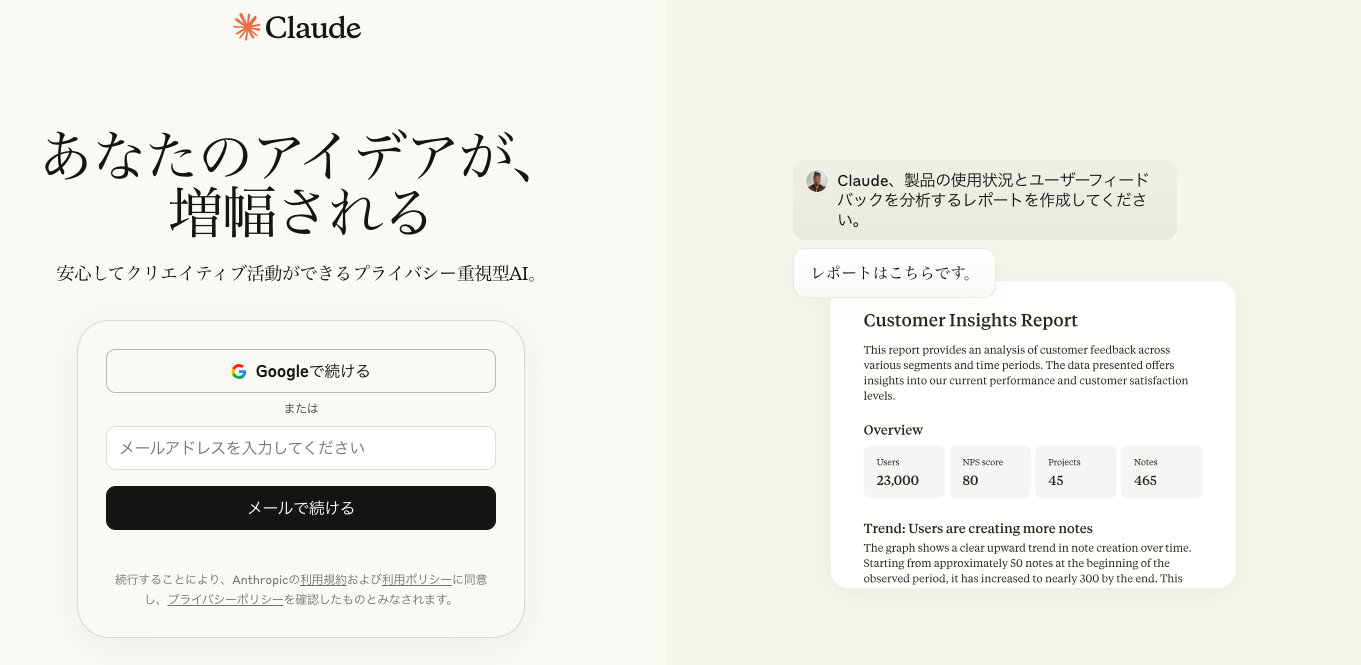The image size is (1361, 665).
Task: Continue with Google button
Action: pyautogui.click(x=301, y=371)
